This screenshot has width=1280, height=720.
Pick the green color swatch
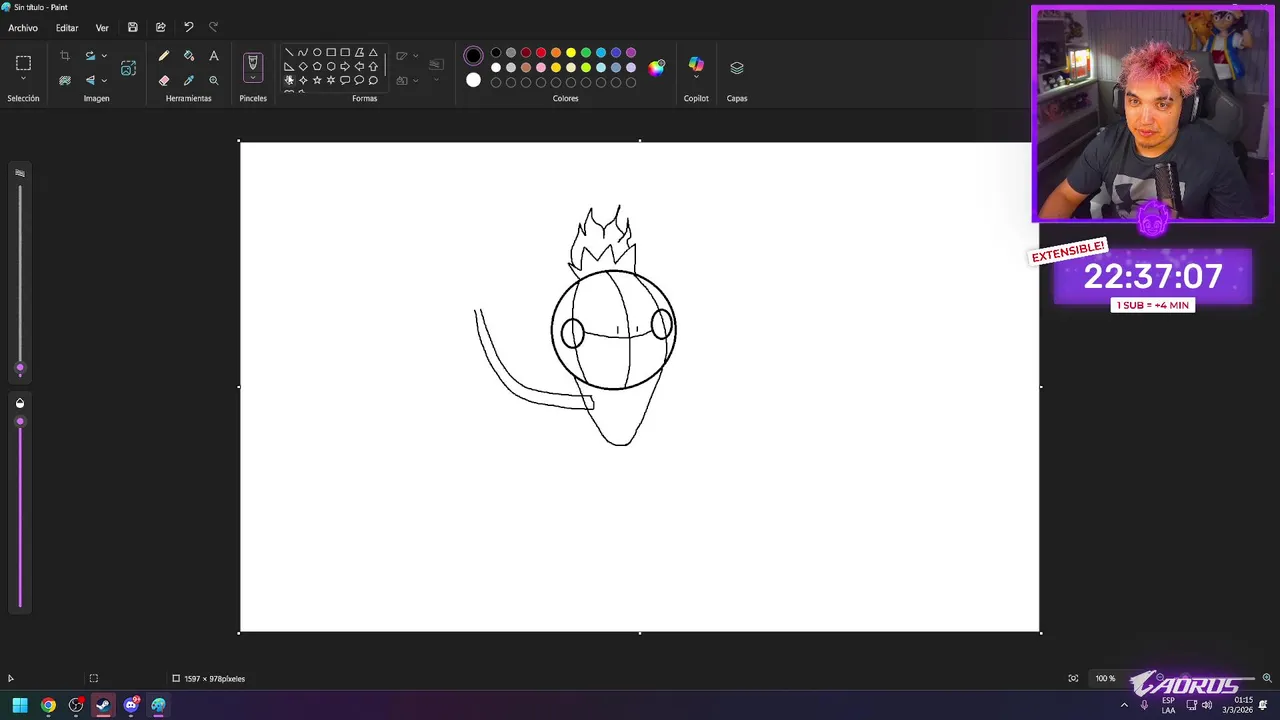(x=586, y=53)
